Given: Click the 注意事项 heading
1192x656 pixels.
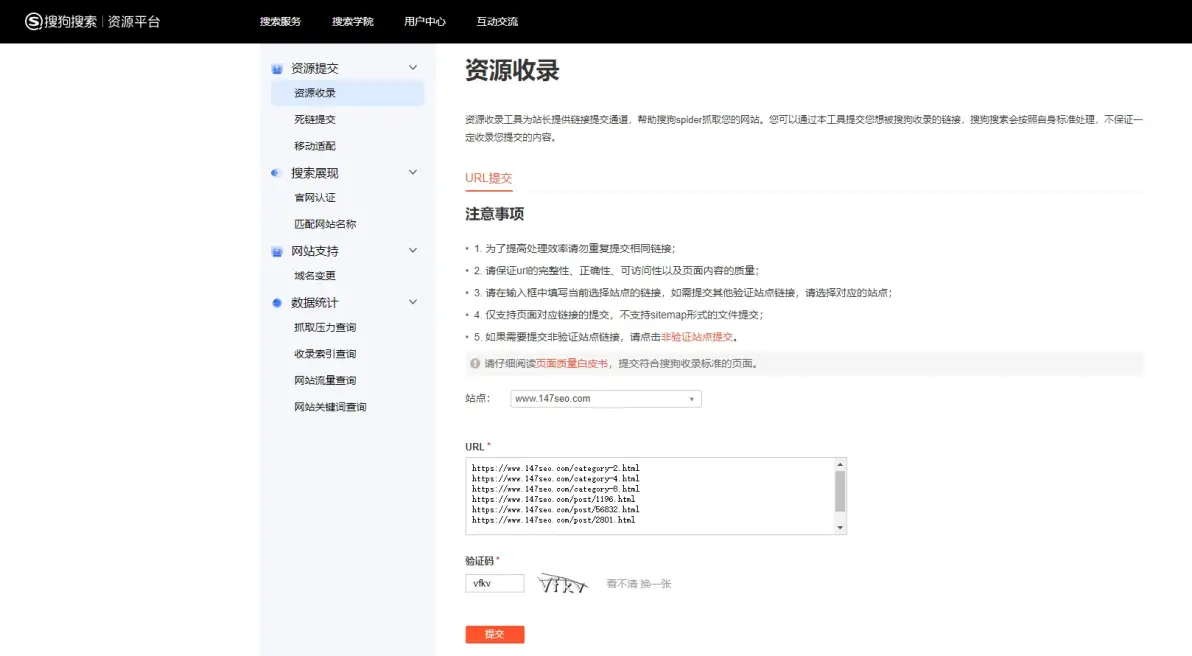Looking at the screenshot, I should (x=495, y=214).
